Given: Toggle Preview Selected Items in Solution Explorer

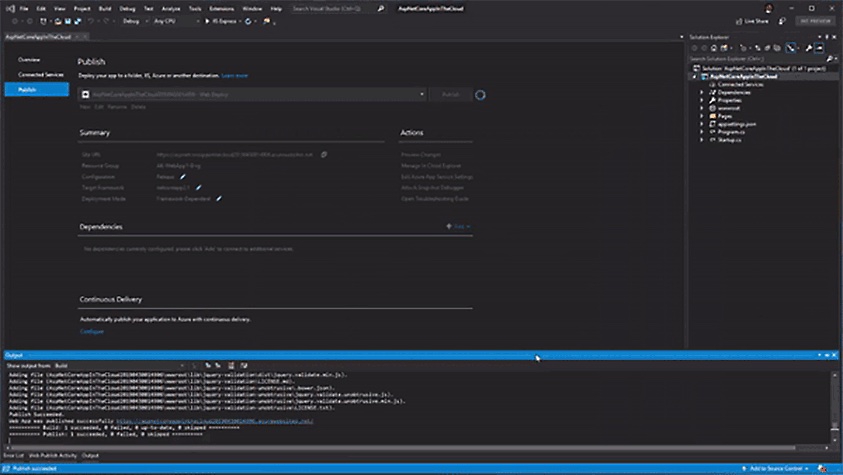Looking at the screenshot, I should coord(820,47).
